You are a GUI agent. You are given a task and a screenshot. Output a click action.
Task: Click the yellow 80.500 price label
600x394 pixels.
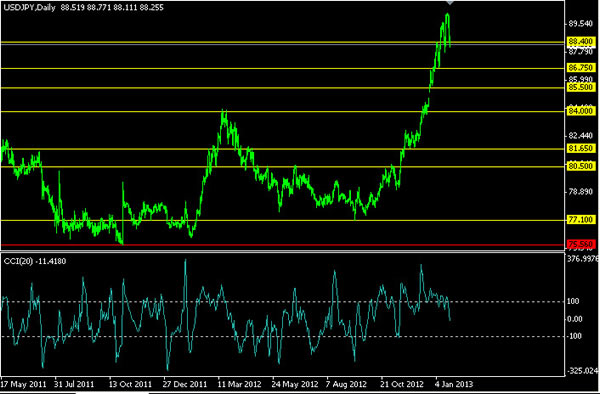click(580, 166)
